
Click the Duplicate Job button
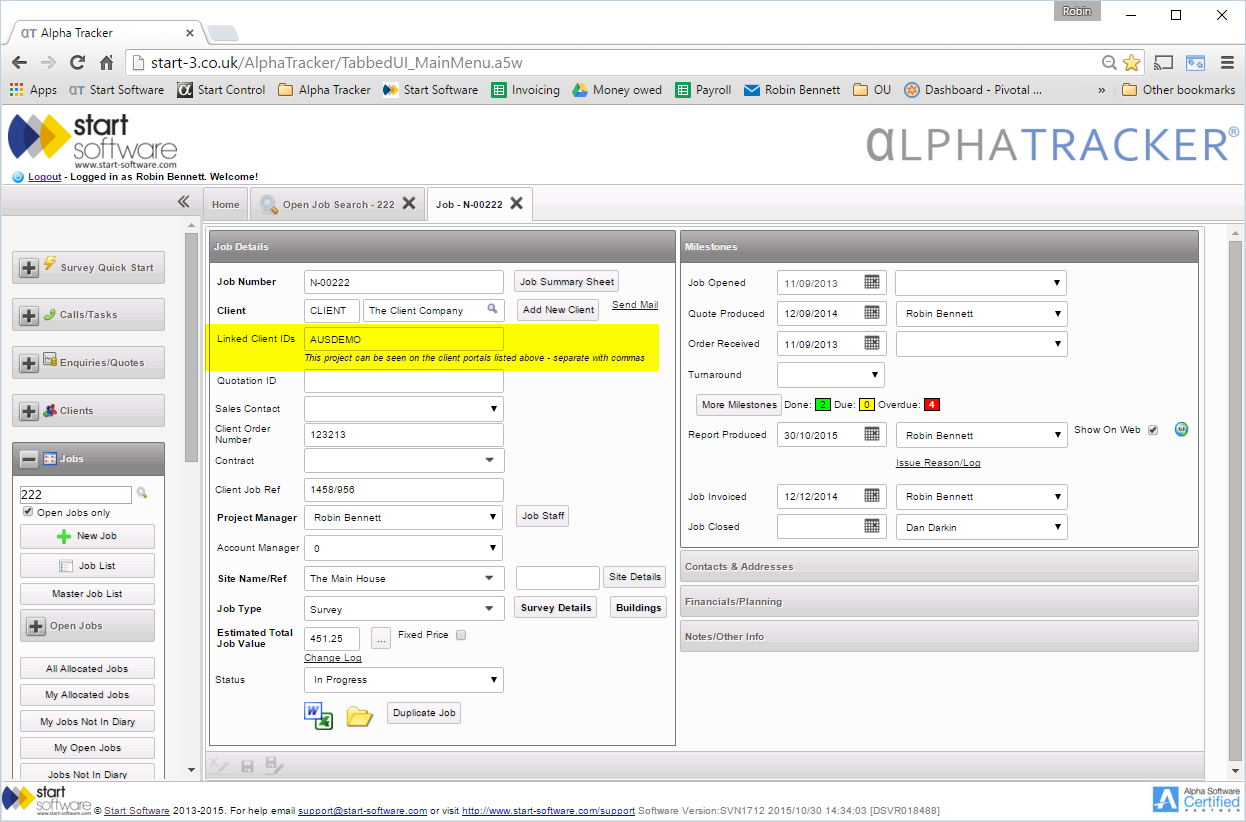[x=425, y=713]
